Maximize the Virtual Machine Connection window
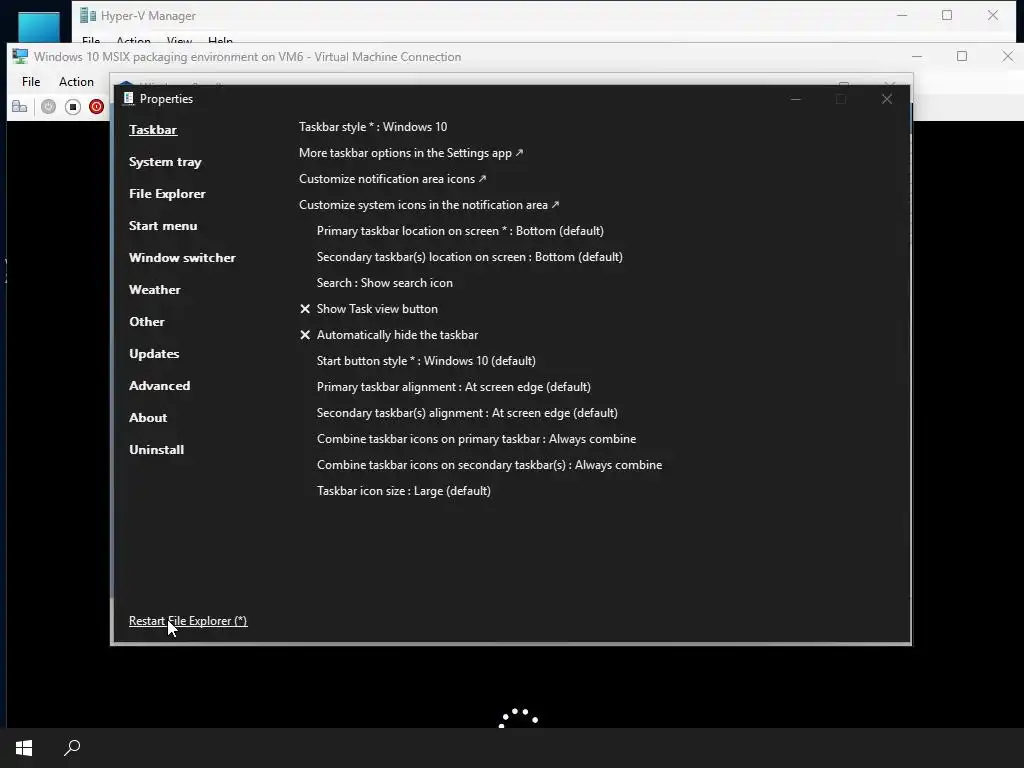 [x=962, y=56]
